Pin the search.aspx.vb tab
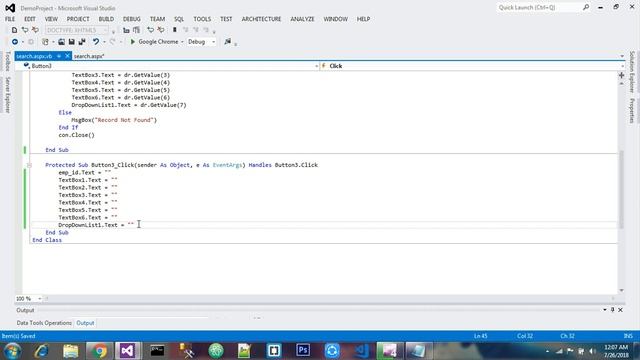This screenshot has width=640, height=360. (x=59, y=56)
